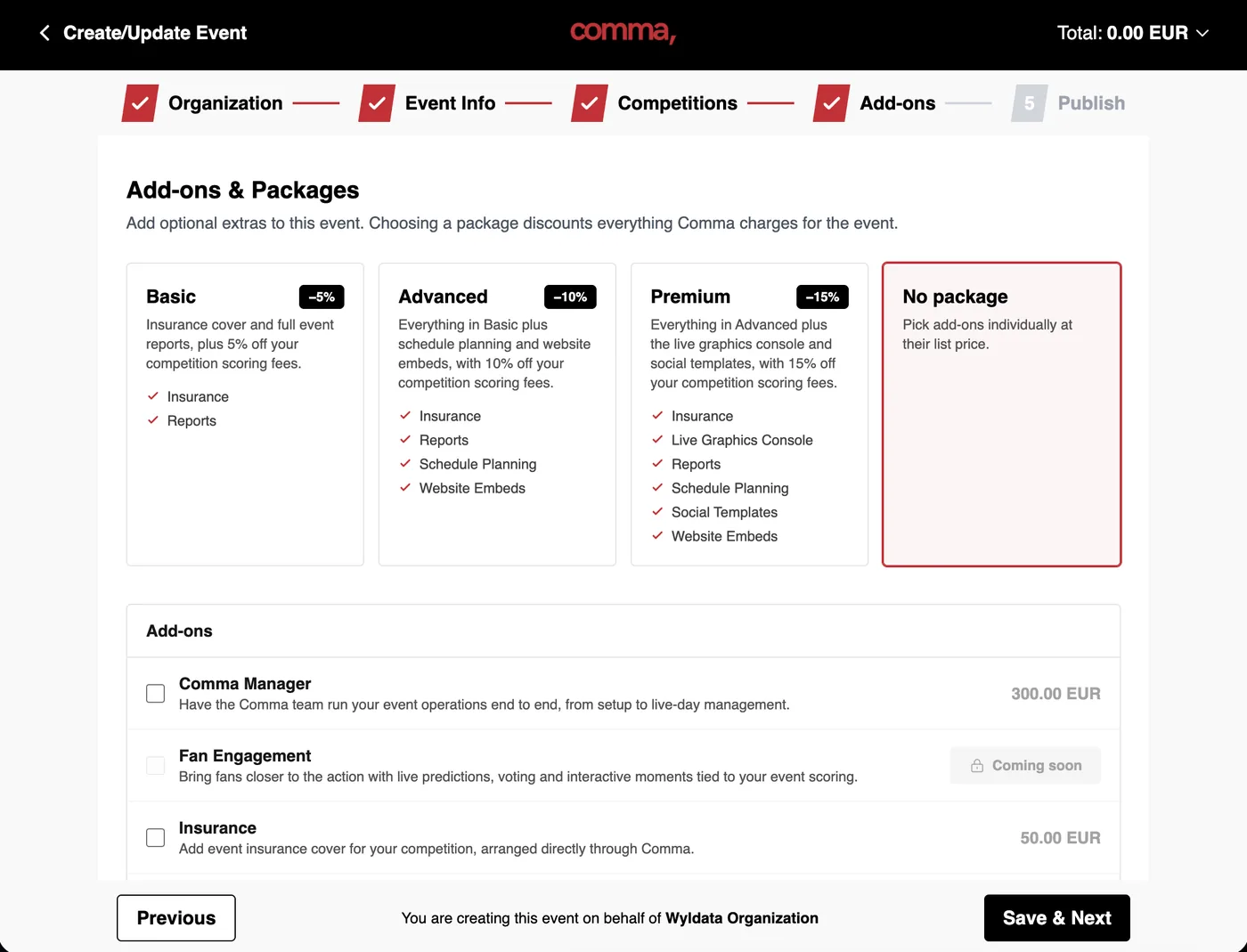1247x952 pixels.
Task: Click the Event Info step checkmark icon
Action: (377, 103)
